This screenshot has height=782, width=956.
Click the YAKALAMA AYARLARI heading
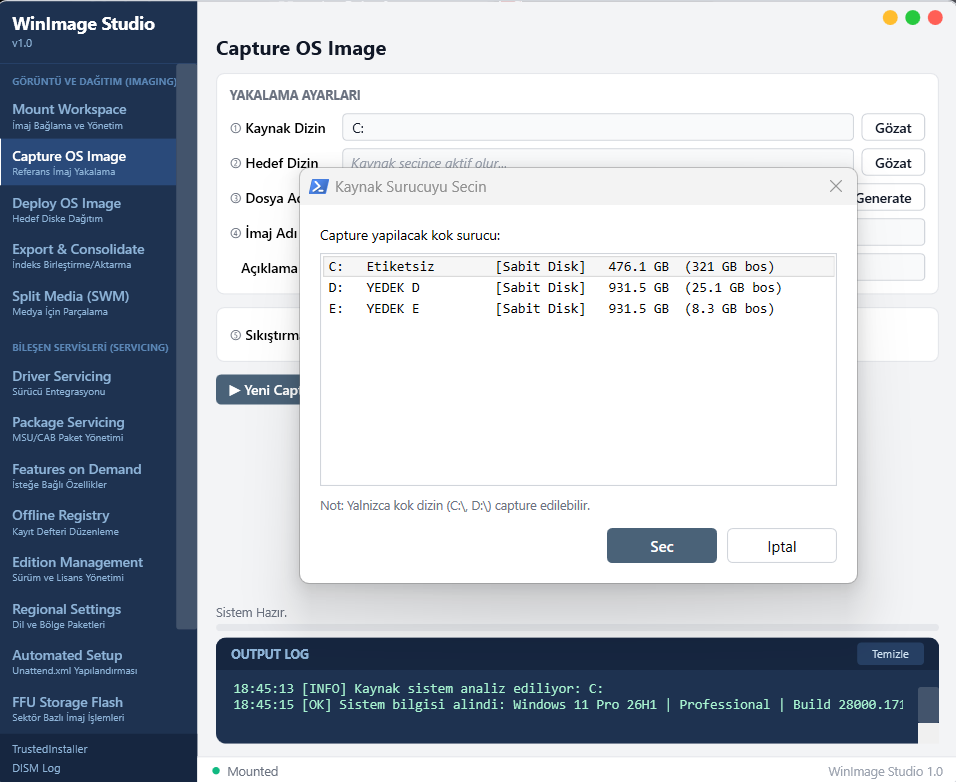[x=295, y=95]
